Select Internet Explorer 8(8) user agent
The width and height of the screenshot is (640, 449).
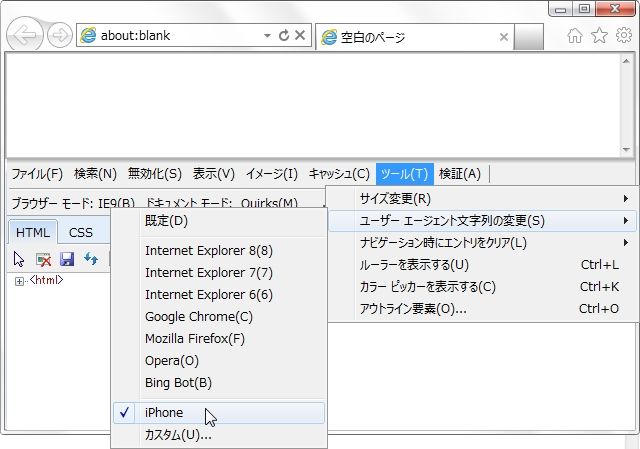(219, 251)
